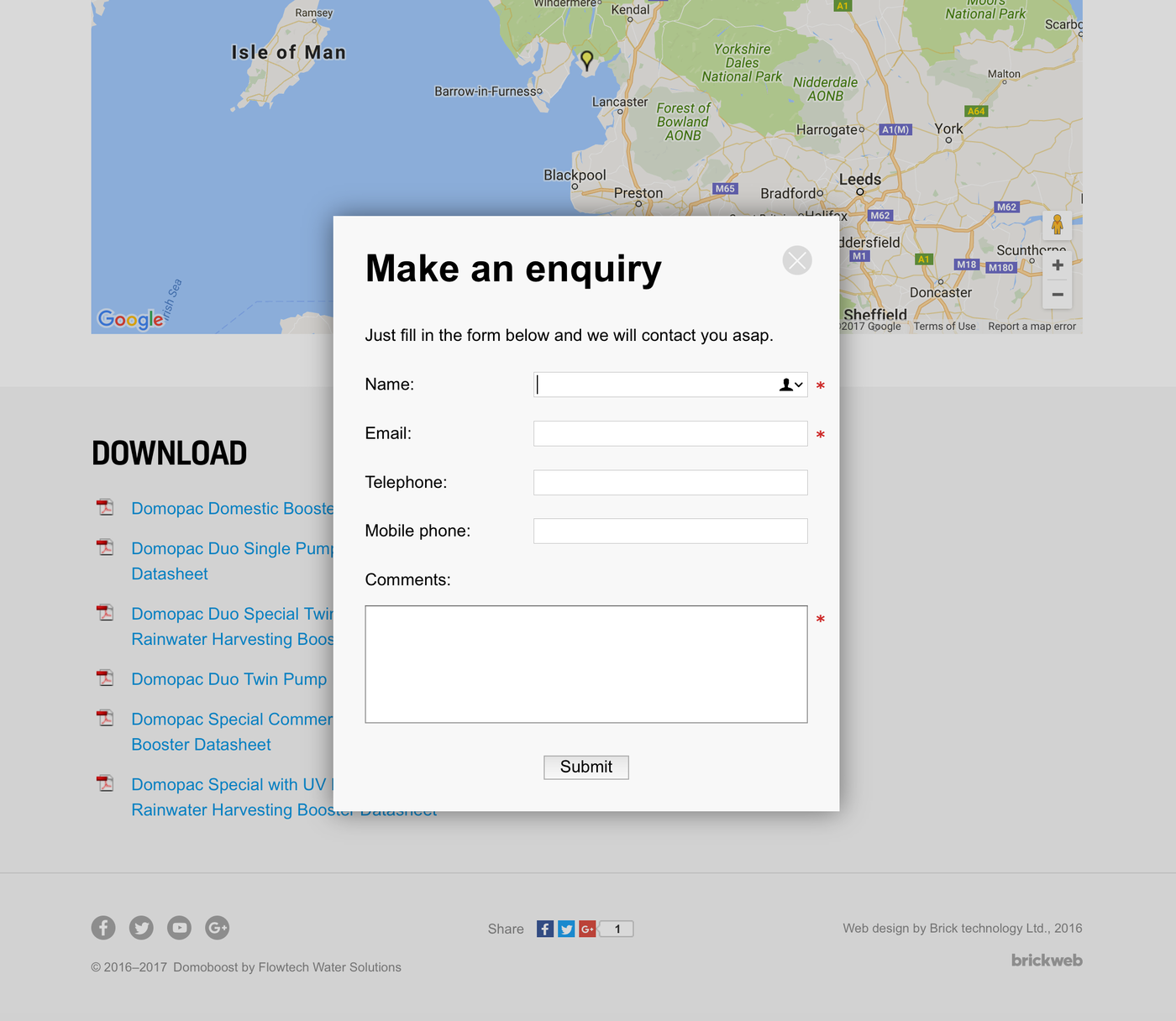Close the Make an enquiry dialog

pos(796,260)
